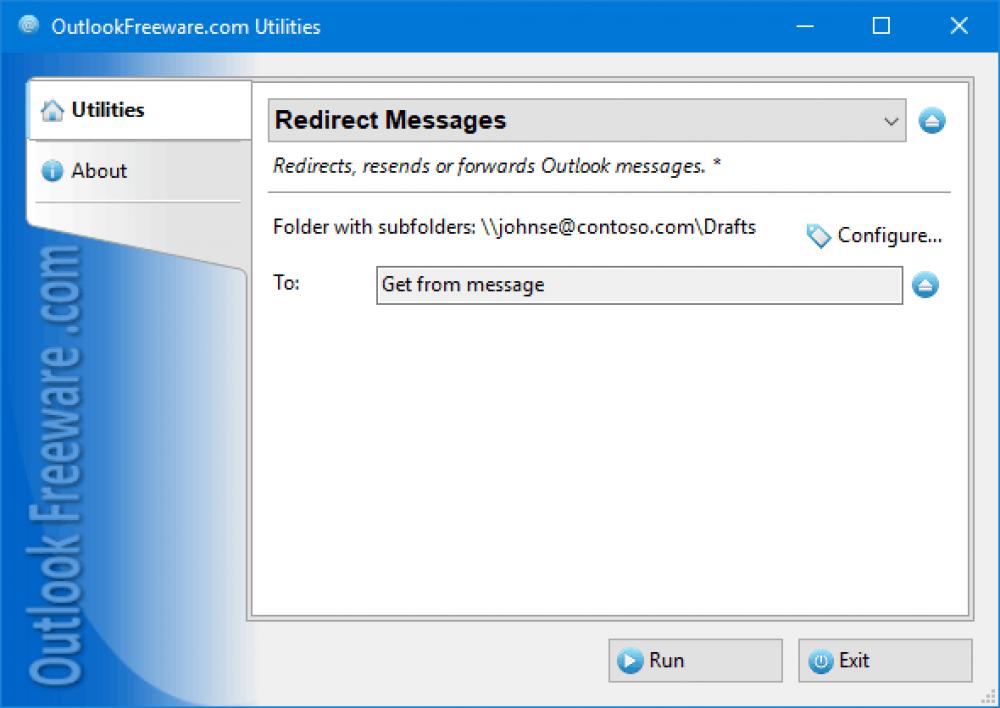The image size is (1000, 708).
Task: Open the Redirect Messages utility dropdown
Action: tap(580, 120)
